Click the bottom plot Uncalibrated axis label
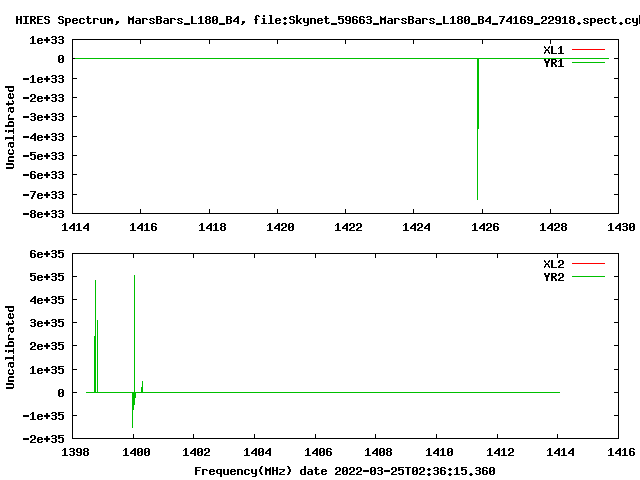Viewport: 640px width, 480px height. point(10,347)
